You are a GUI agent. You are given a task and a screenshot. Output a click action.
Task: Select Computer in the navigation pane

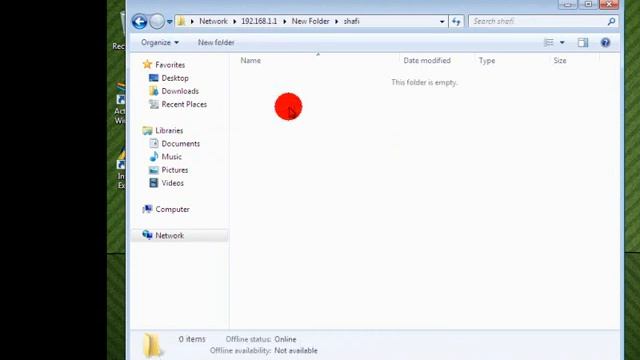(x=172, y=209)
